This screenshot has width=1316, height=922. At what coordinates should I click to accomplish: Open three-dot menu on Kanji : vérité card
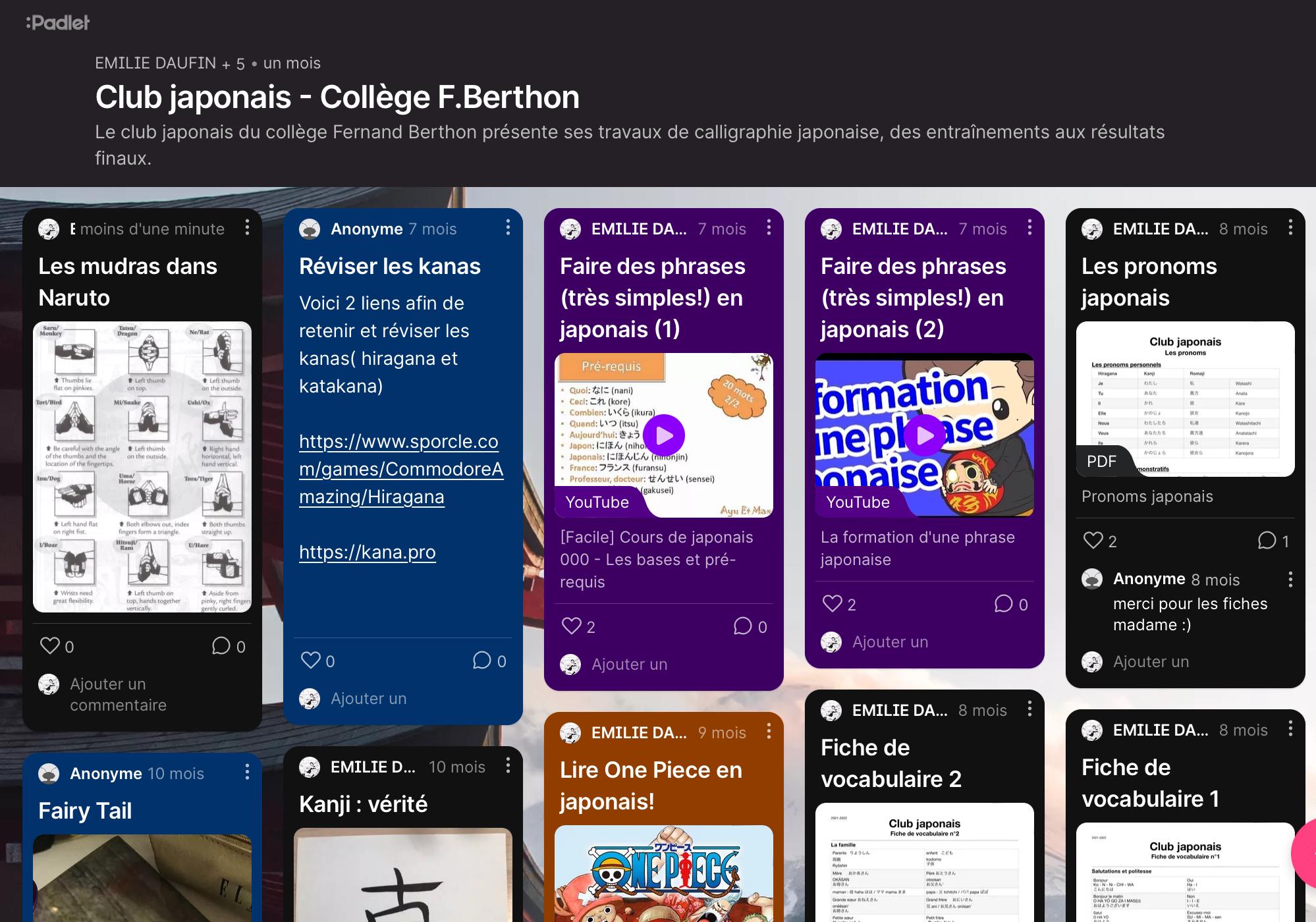pyautogui.click(x=508, y=766)
